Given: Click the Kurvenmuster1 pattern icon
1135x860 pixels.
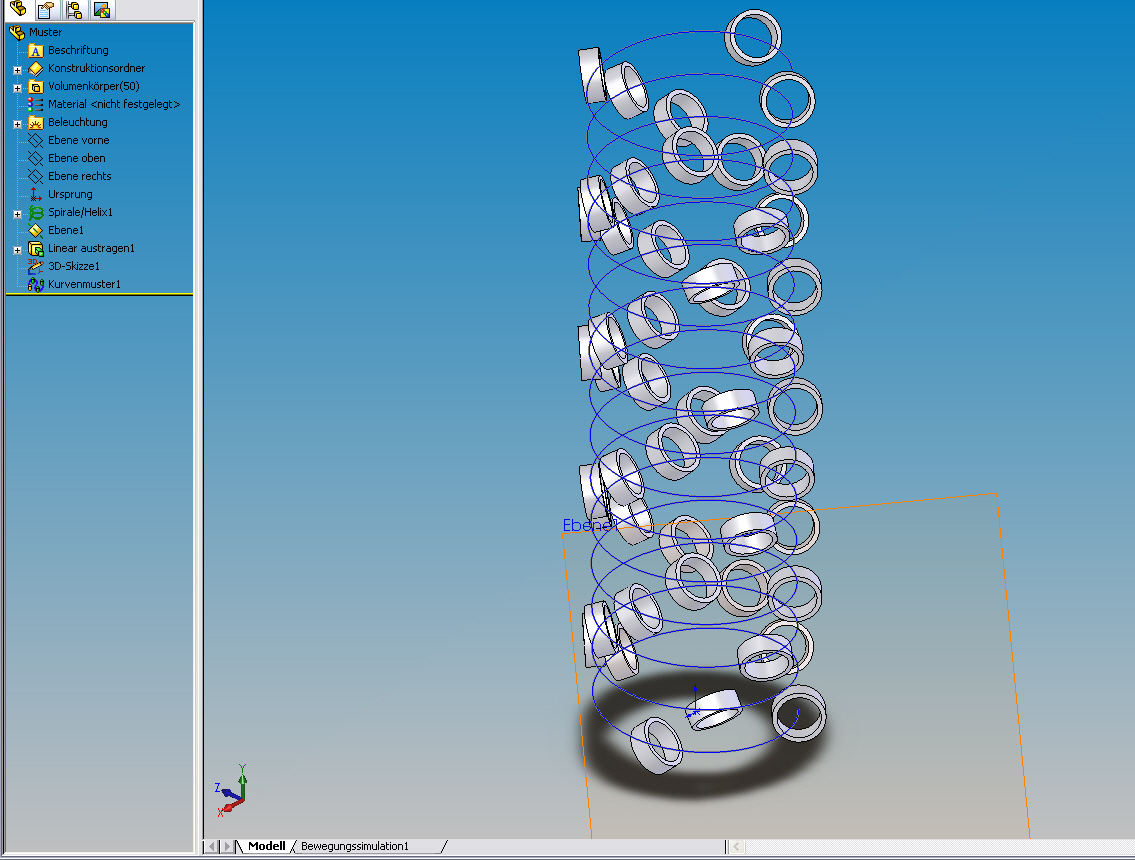Looking at the screenshot, I should (x=35, y=284).
